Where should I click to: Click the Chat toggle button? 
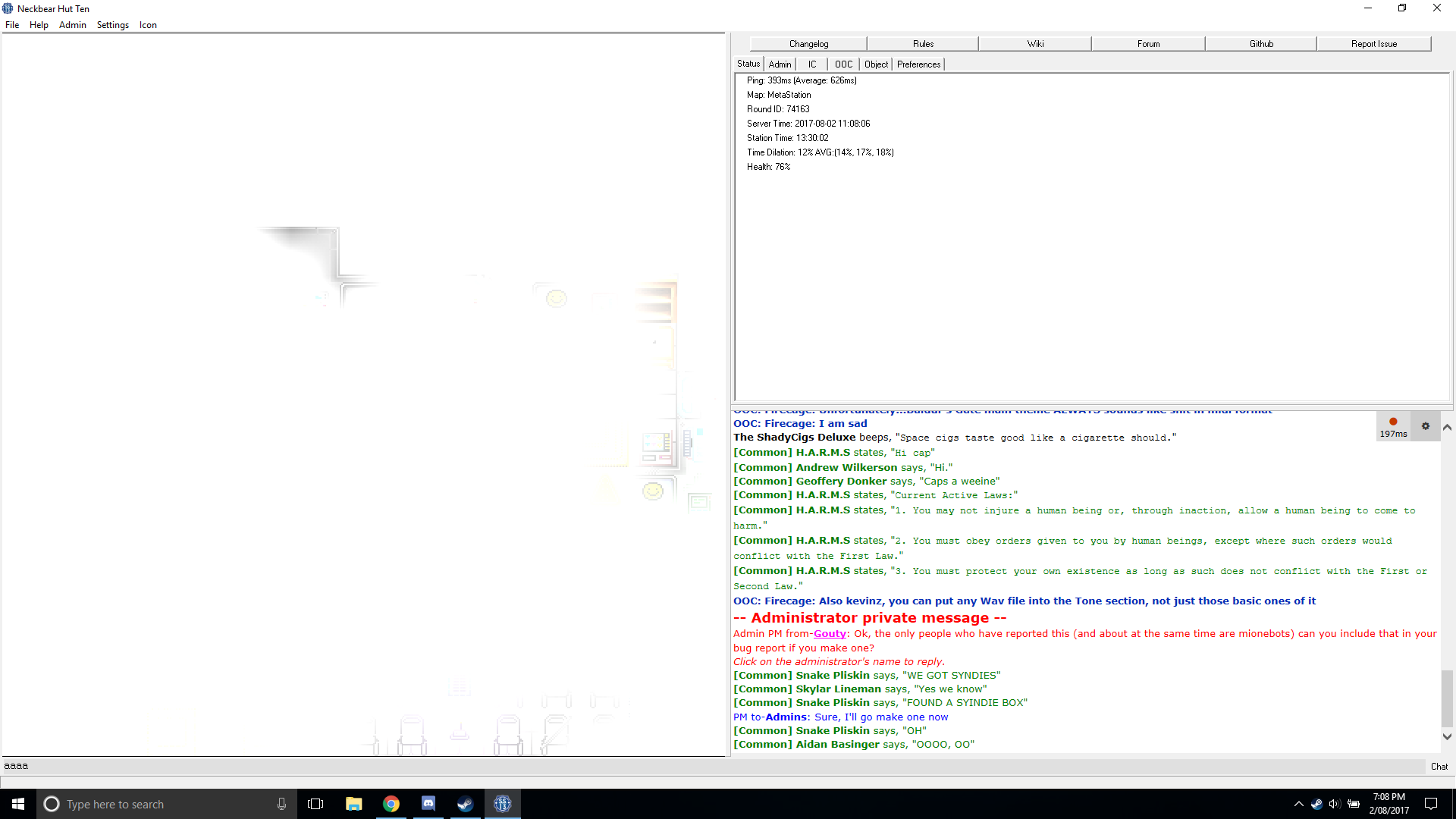1439,767
